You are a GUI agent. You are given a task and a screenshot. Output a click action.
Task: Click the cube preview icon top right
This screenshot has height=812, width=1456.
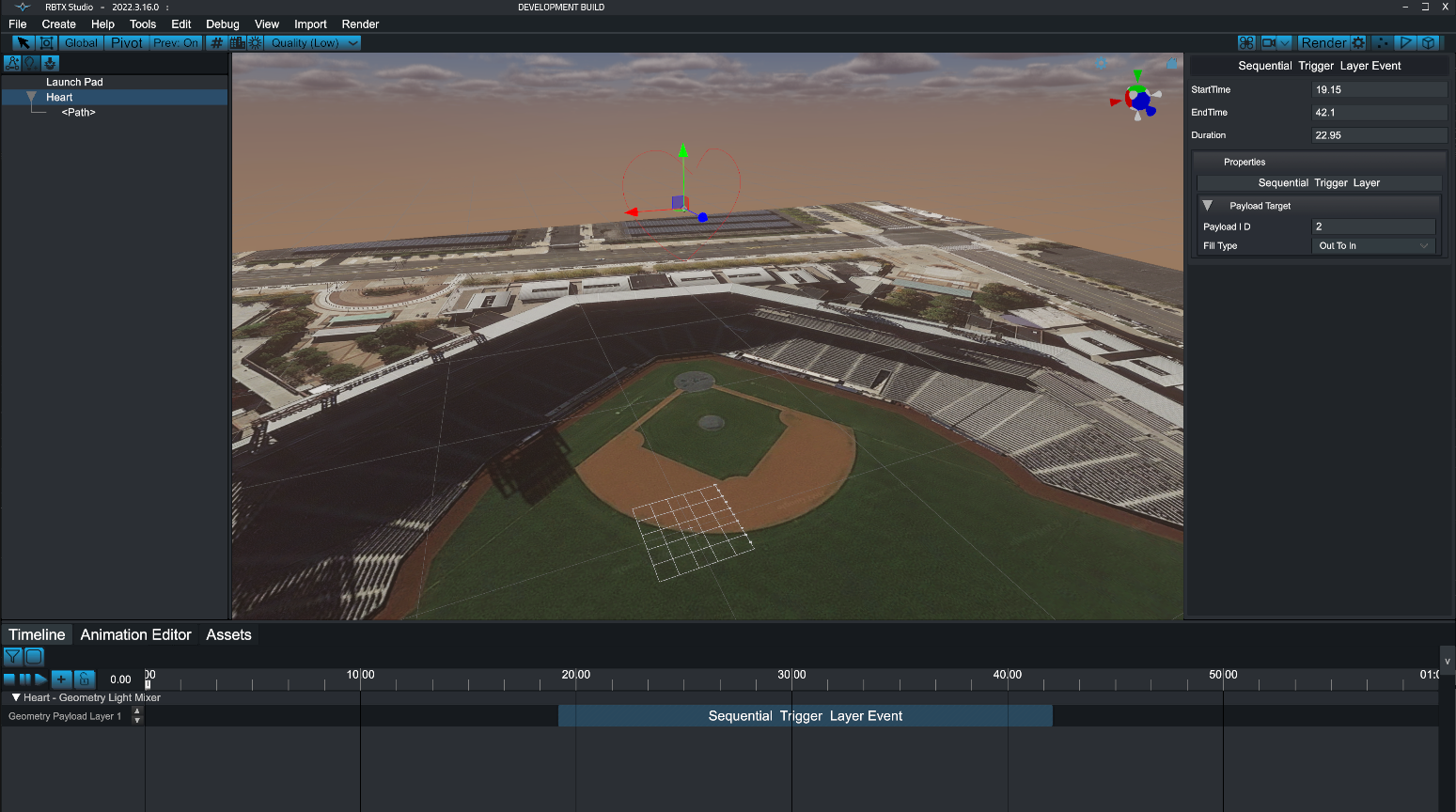pyautogui.click(x=1429, y=42)
